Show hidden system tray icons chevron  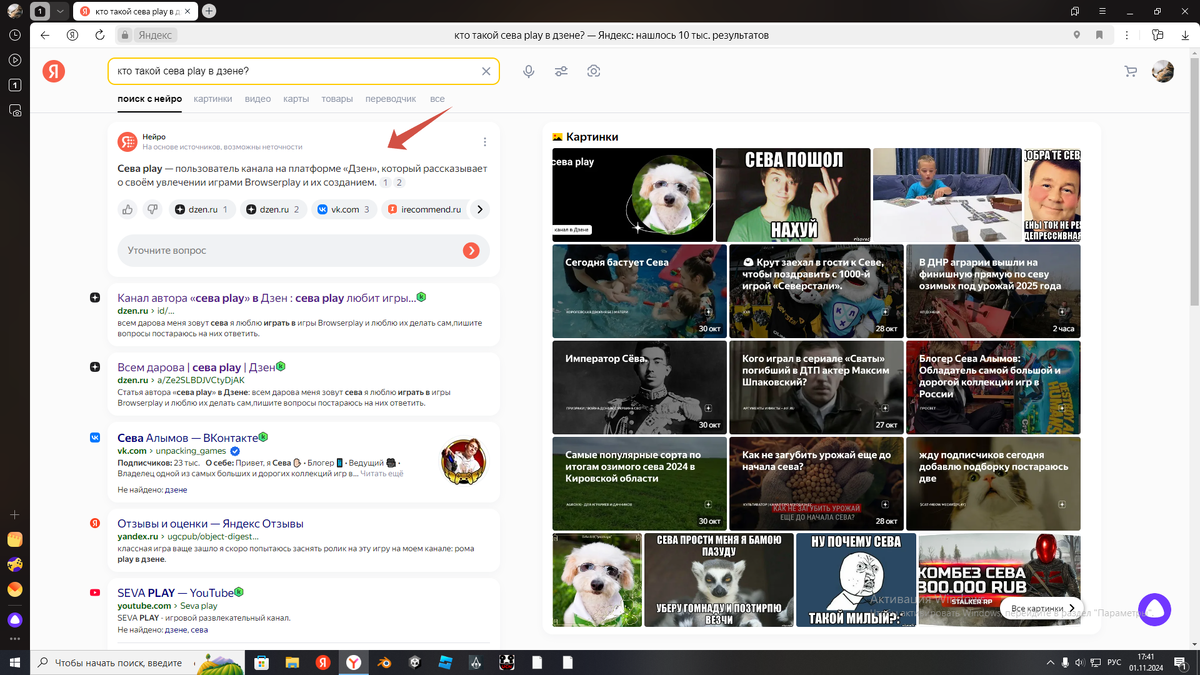1050,662
